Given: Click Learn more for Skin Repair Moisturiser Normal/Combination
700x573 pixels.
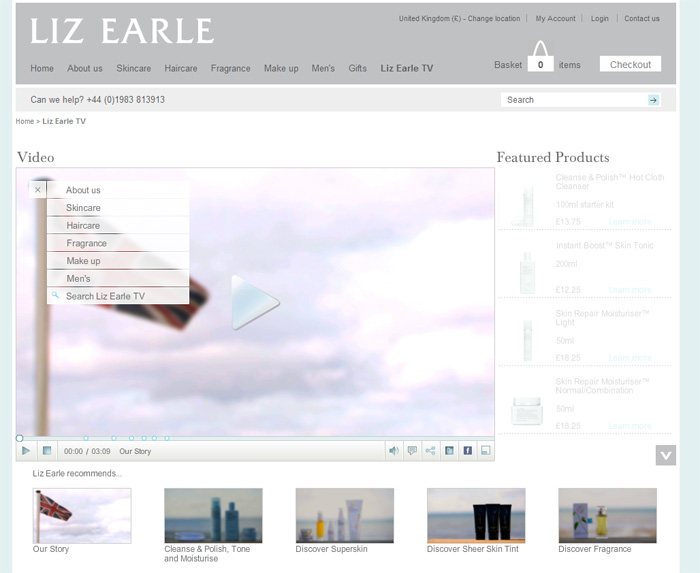Looking at the screenshot, I should coord(630,426).
